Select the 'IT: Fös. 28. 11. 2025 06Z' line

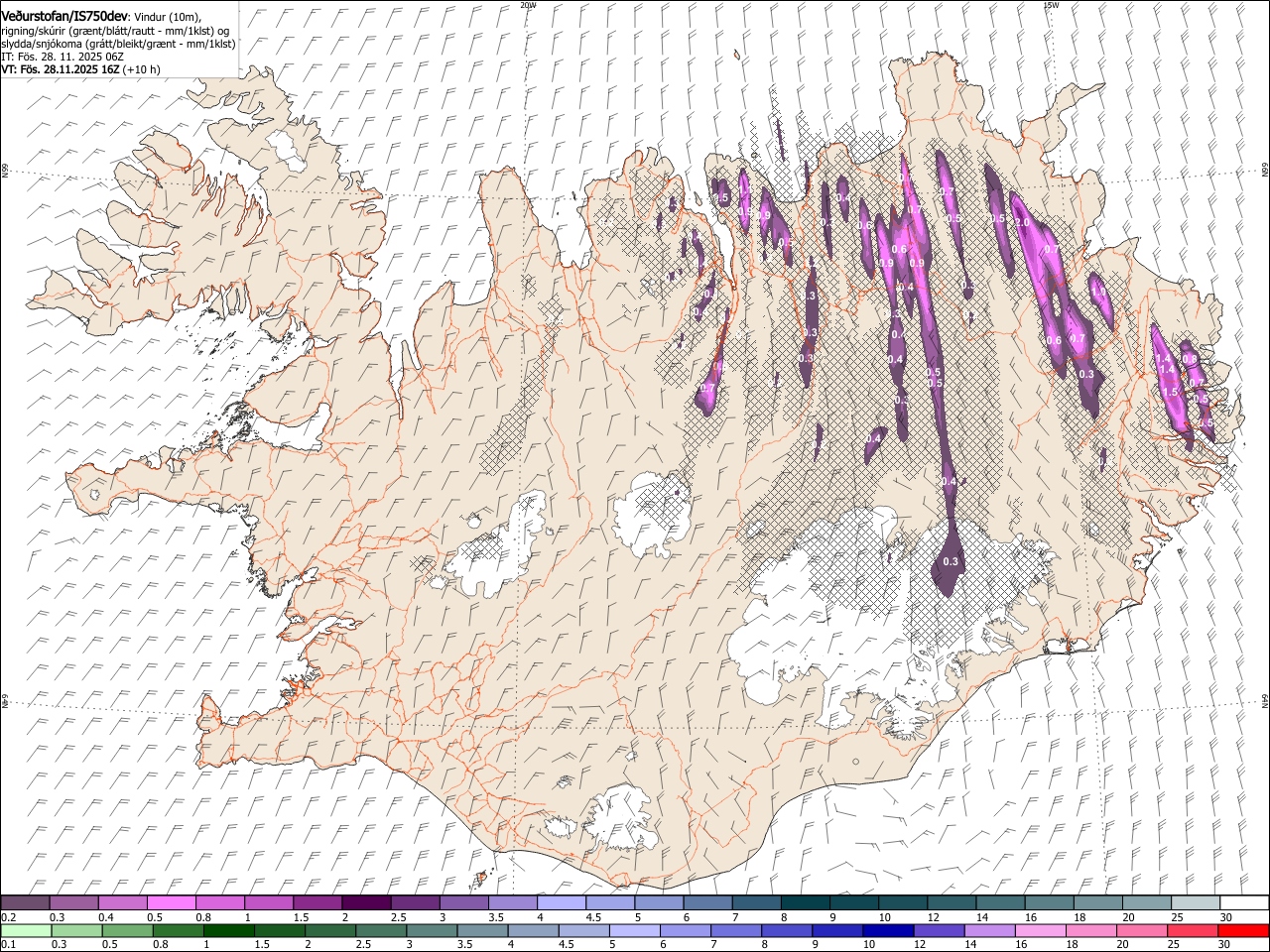tap(63, 57)
